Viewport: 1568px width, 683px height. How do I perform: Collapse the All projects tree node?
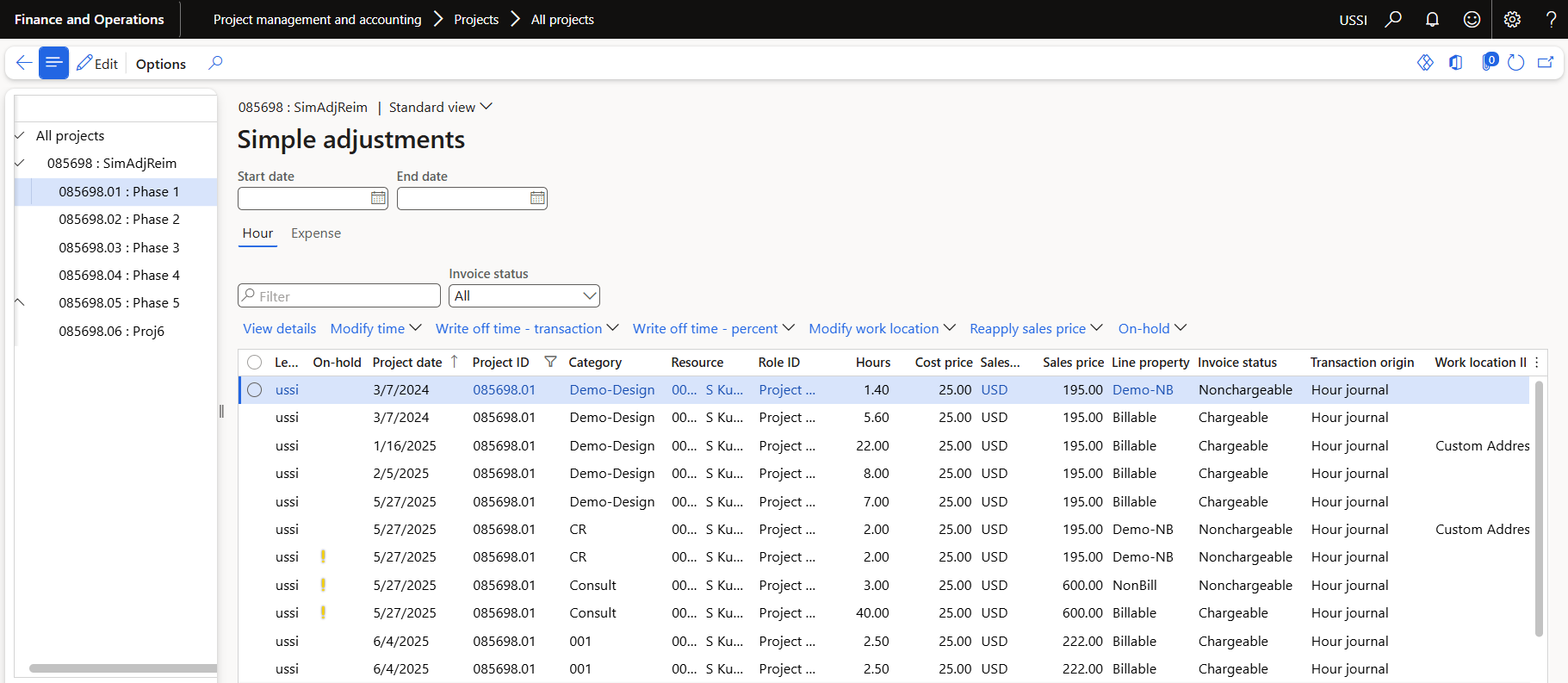pos(20,136)
